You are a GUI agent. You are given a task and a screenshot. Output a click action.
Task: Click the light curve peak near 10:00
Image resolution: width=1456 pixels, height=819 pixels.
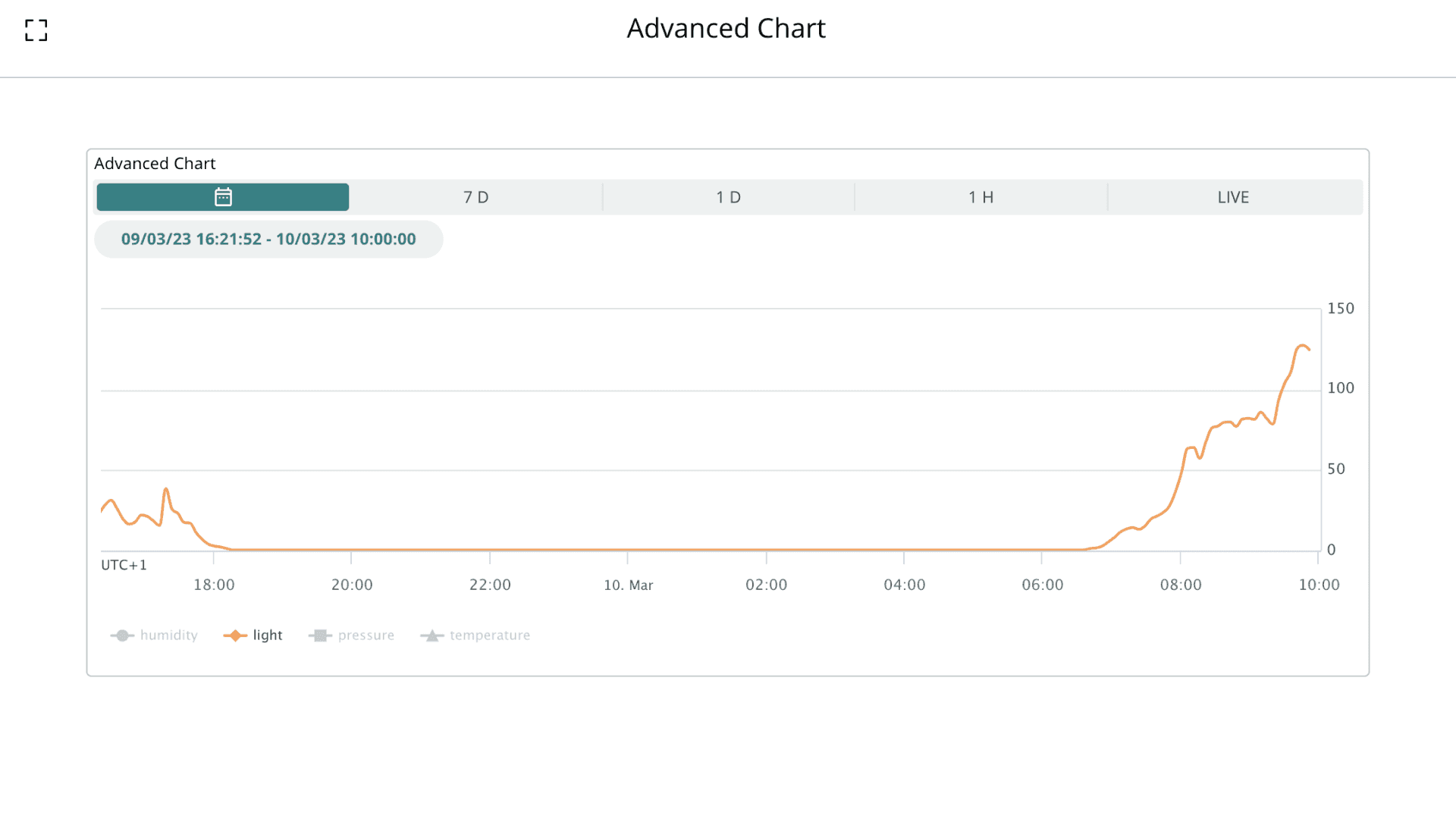(x=1302, y=346)
